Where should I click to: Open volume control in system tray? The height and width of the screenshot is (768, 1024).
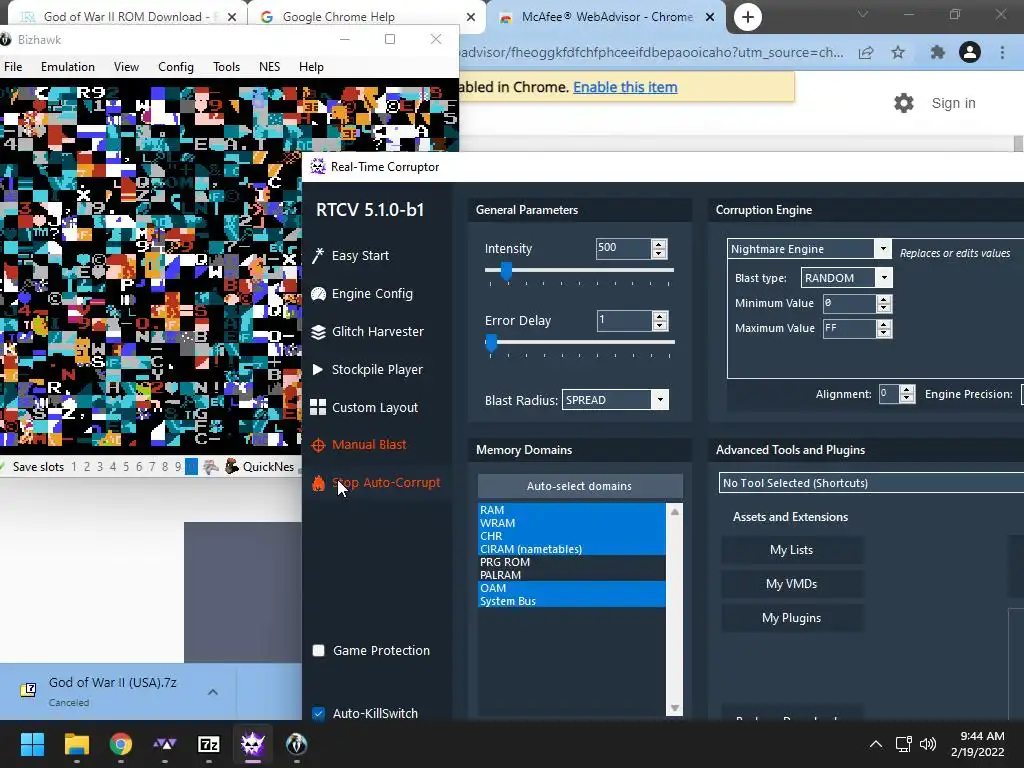[927, 744]
